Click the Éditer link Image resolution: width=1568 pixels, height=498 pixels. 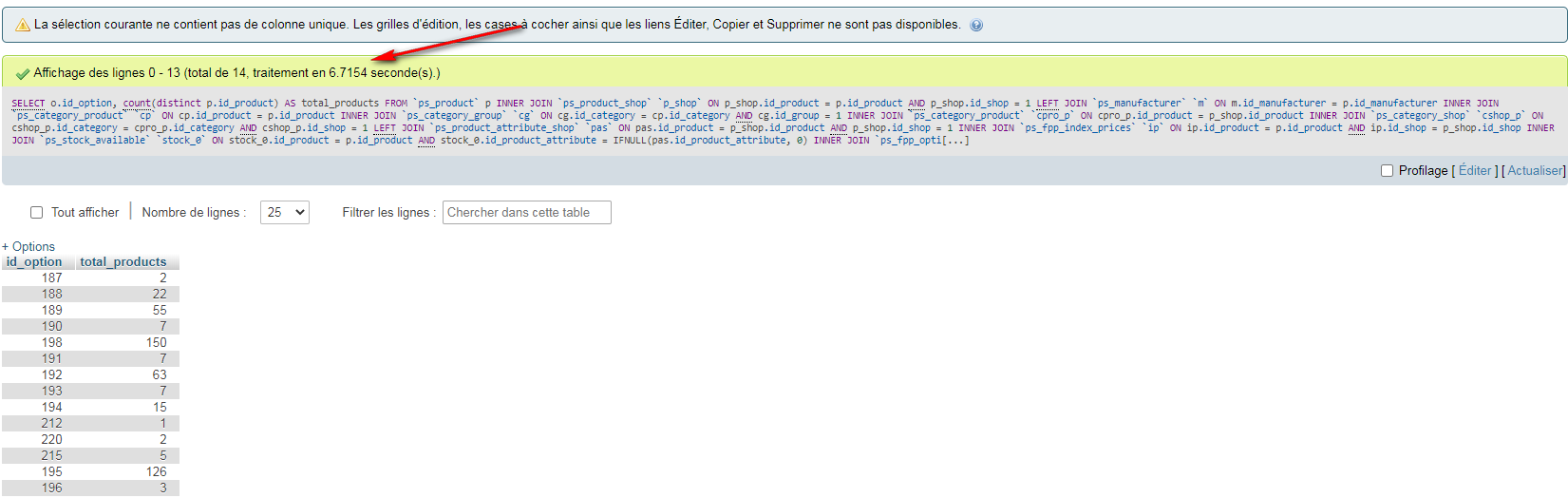(1474, 171)
